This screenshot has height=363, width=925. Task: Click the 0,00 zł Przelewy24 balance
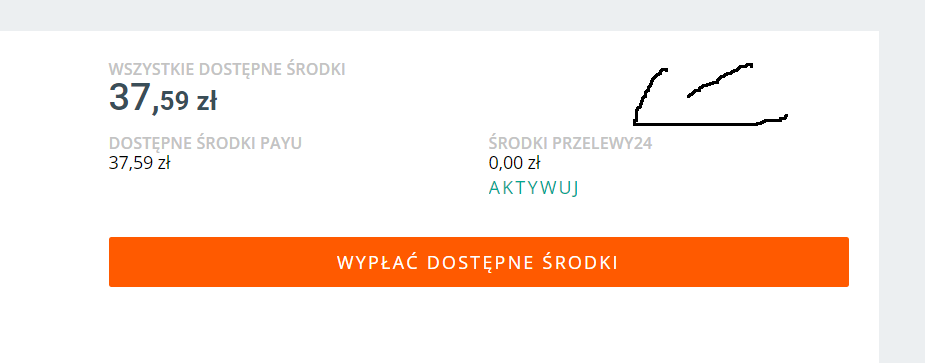click(514, 162)
